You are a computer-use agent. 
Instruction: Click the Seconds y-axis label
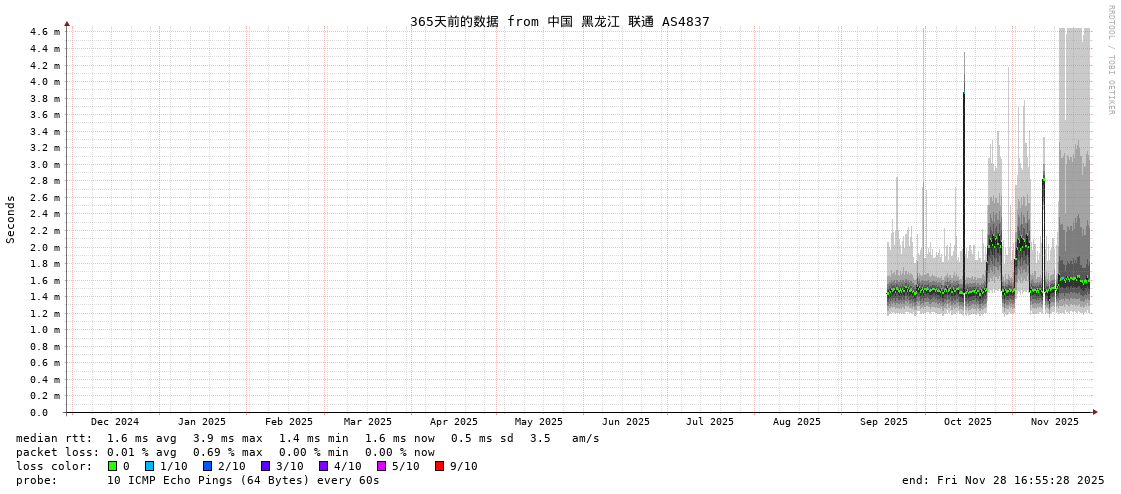pos(11,219)
